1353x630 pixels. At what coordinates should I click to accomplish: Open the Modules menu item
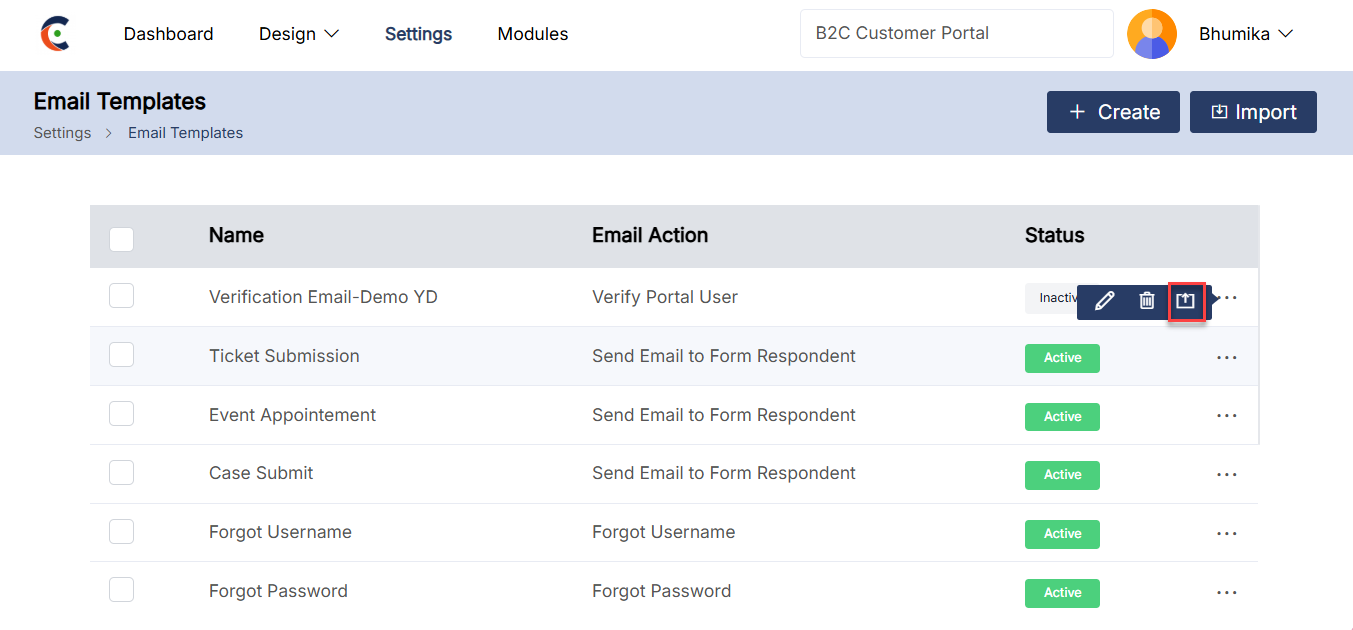tap(533, 34)
